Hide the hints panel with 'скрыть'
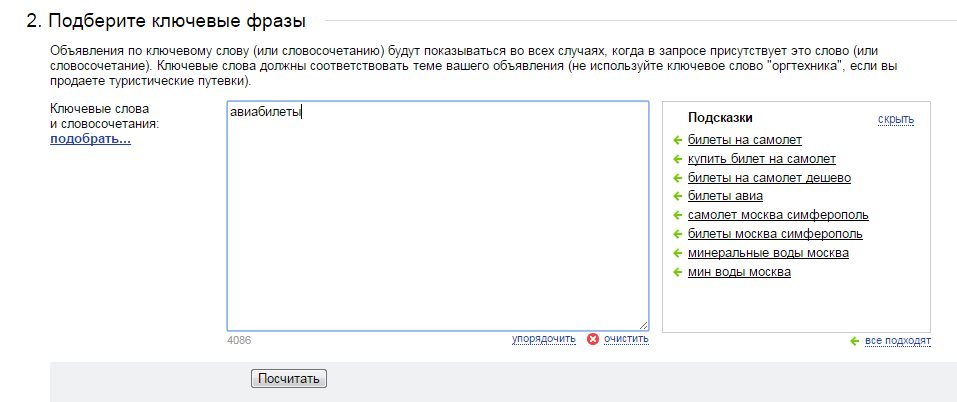This screenshot has height=402, width=957. [895, 119]
